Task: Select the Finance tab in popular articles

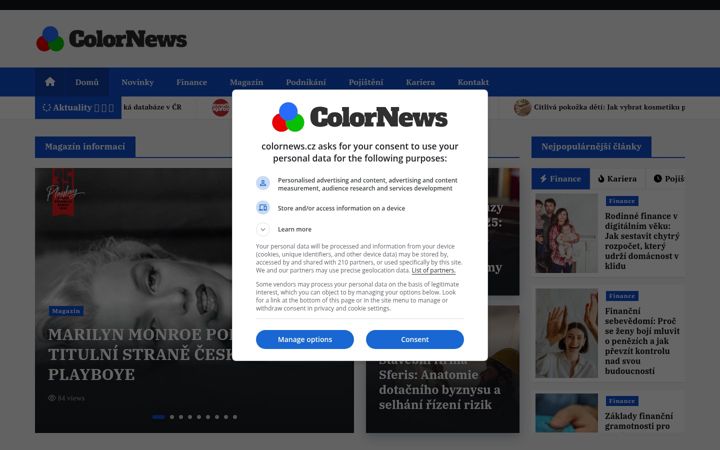Action: click(561, 179)
